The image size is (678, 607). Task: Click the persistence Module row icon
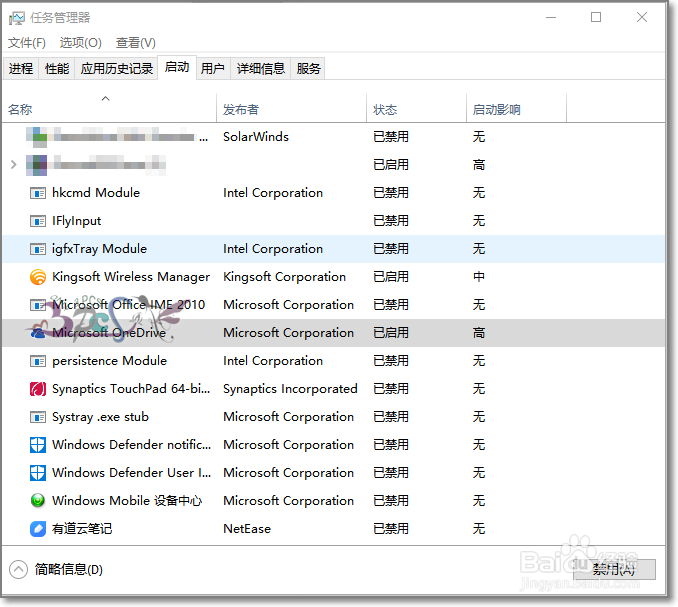click(38, 361)
